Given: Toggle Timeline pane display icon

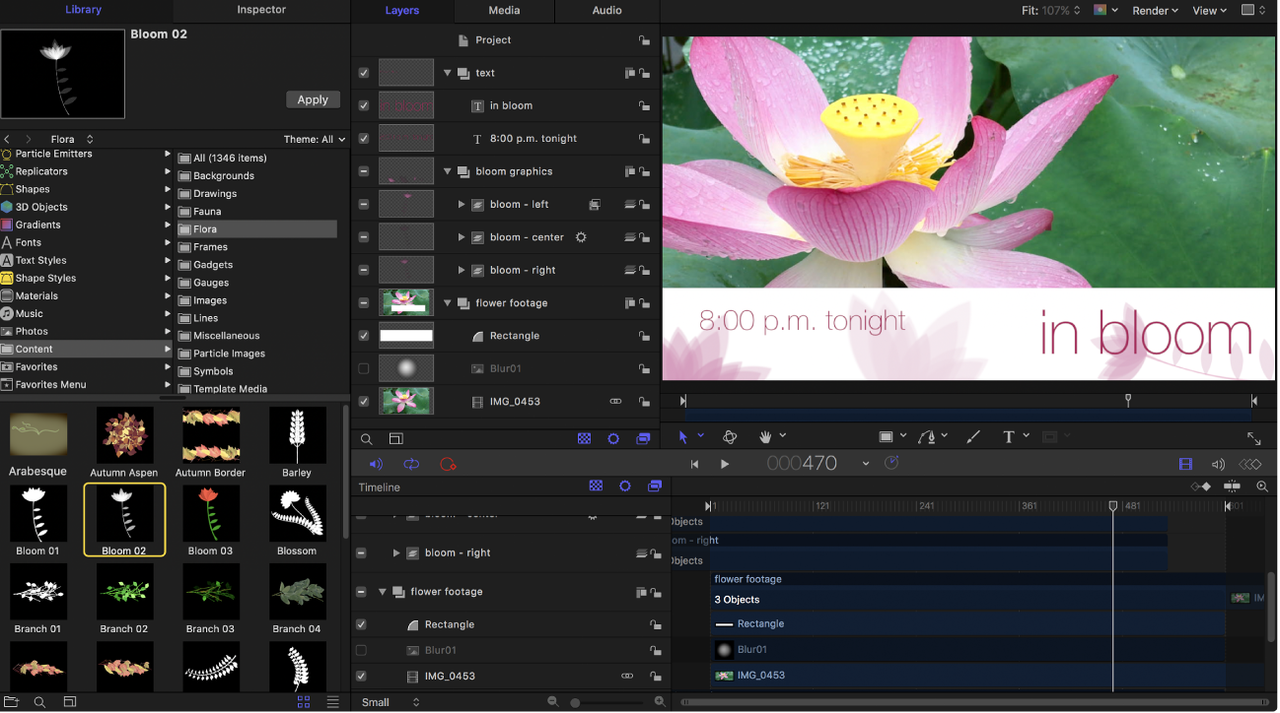Looking at the screenshot, I should [1185, 464].
